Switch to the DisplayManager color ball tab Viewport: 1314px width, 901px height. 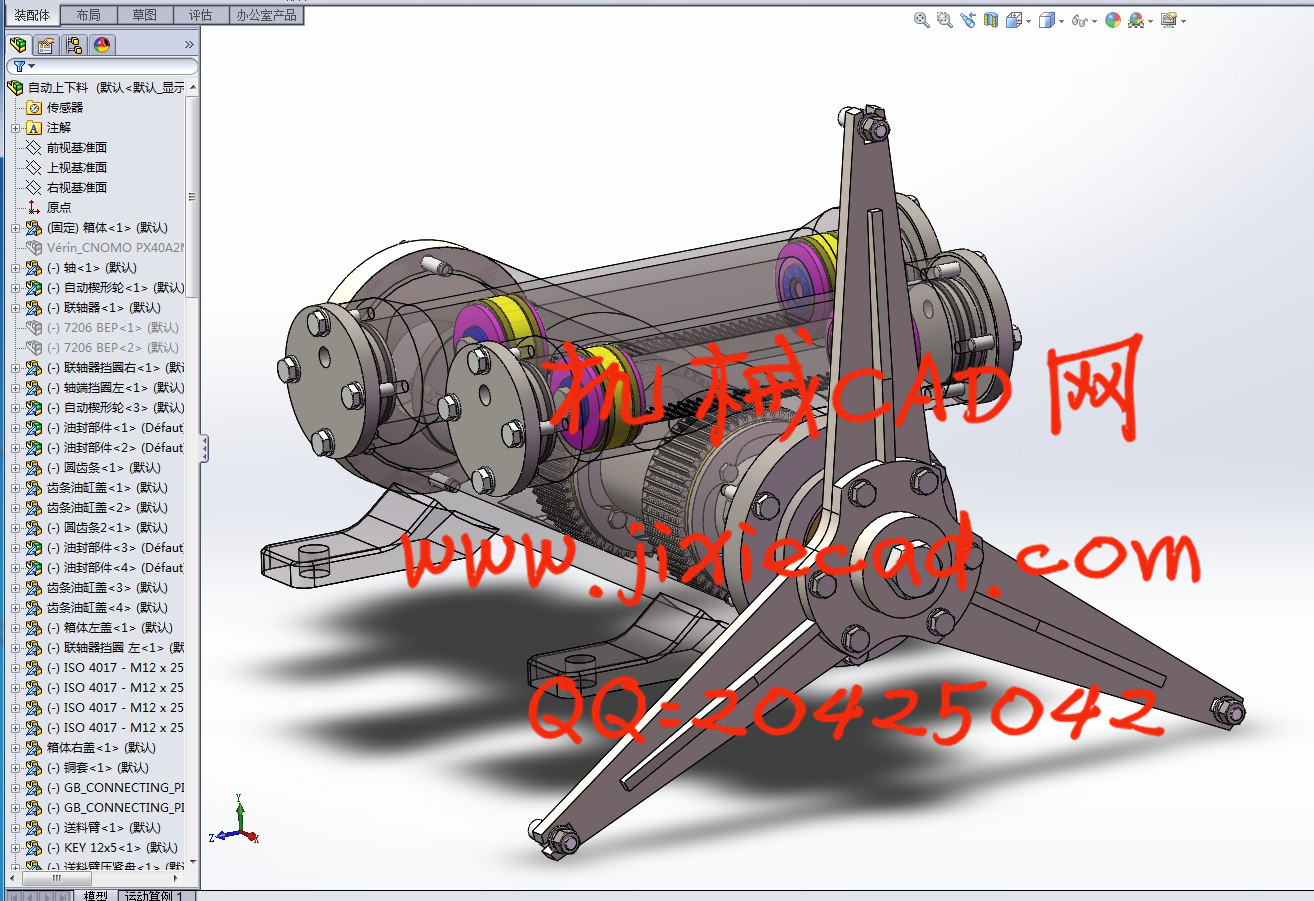coord(101,45)
